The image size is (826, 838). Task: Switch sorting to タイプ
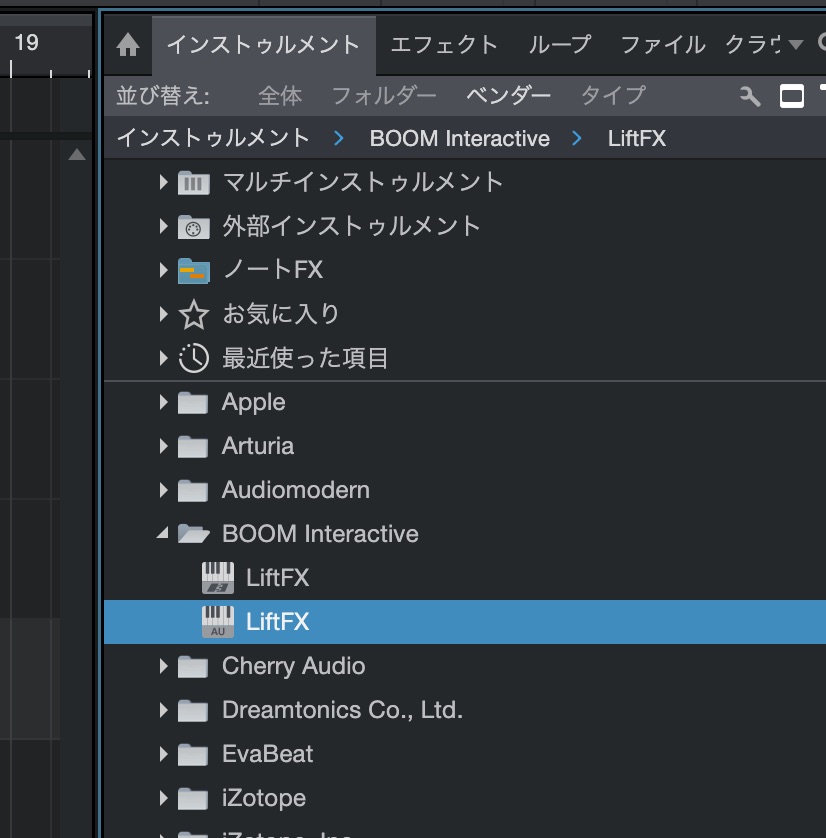point(612,96)
